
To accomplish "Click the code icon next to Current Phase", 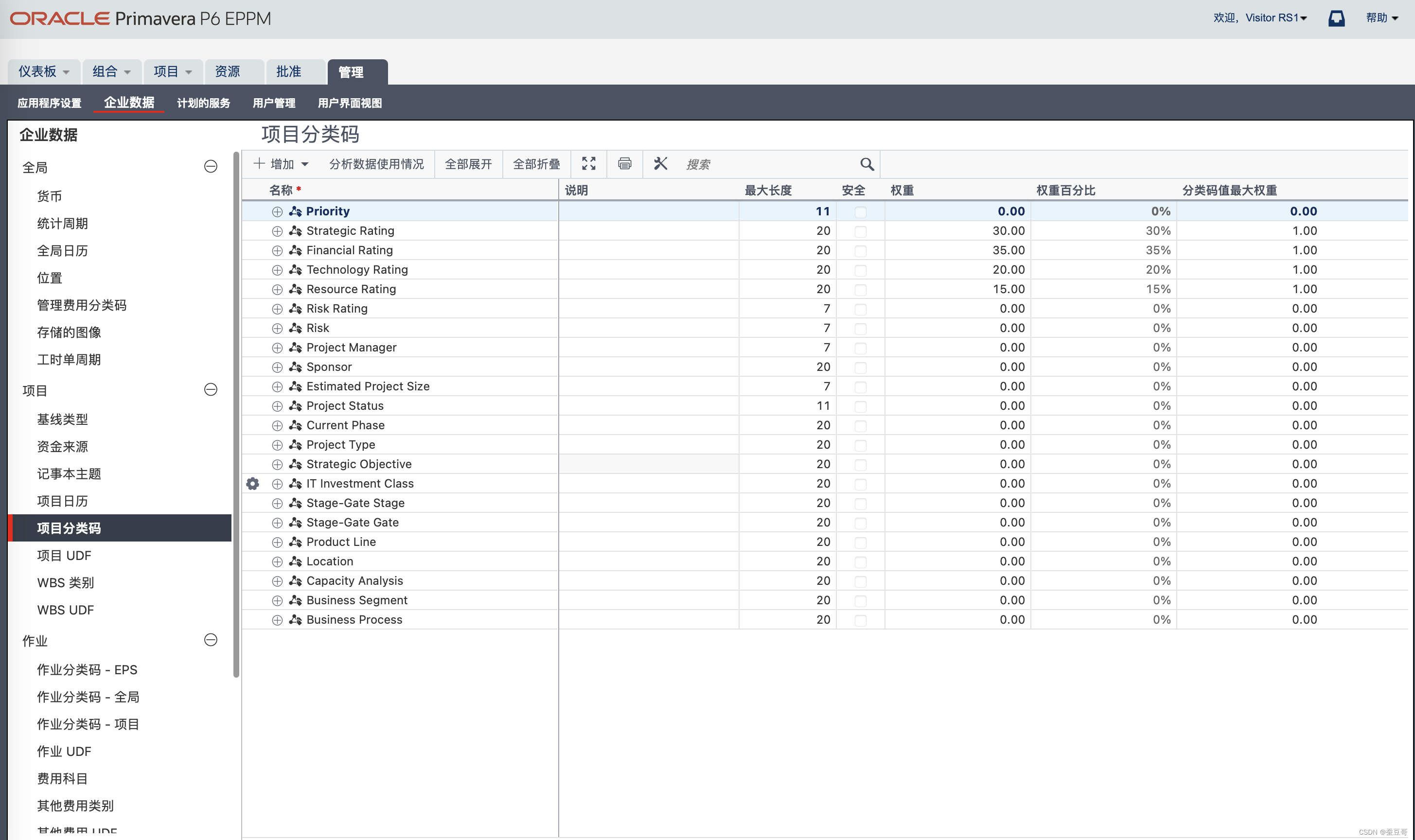I will (x=295, y=425).
